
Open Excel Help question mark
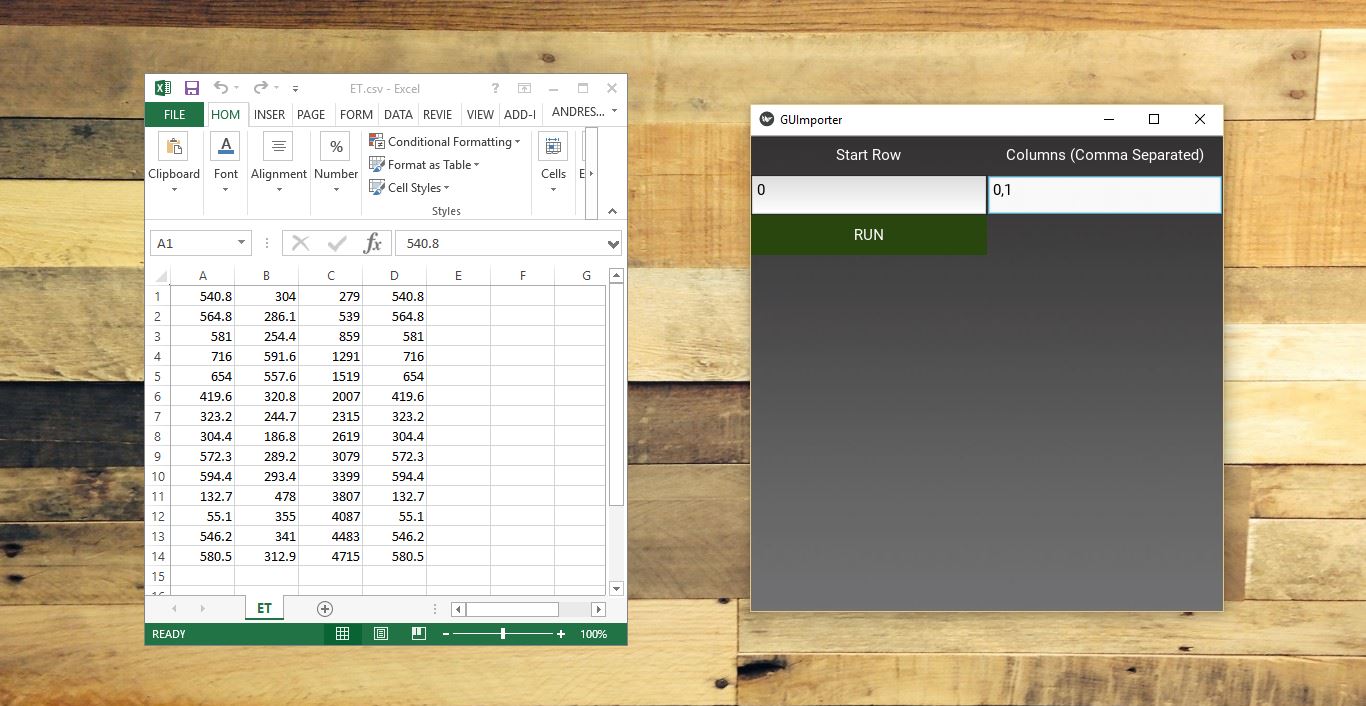495,88
